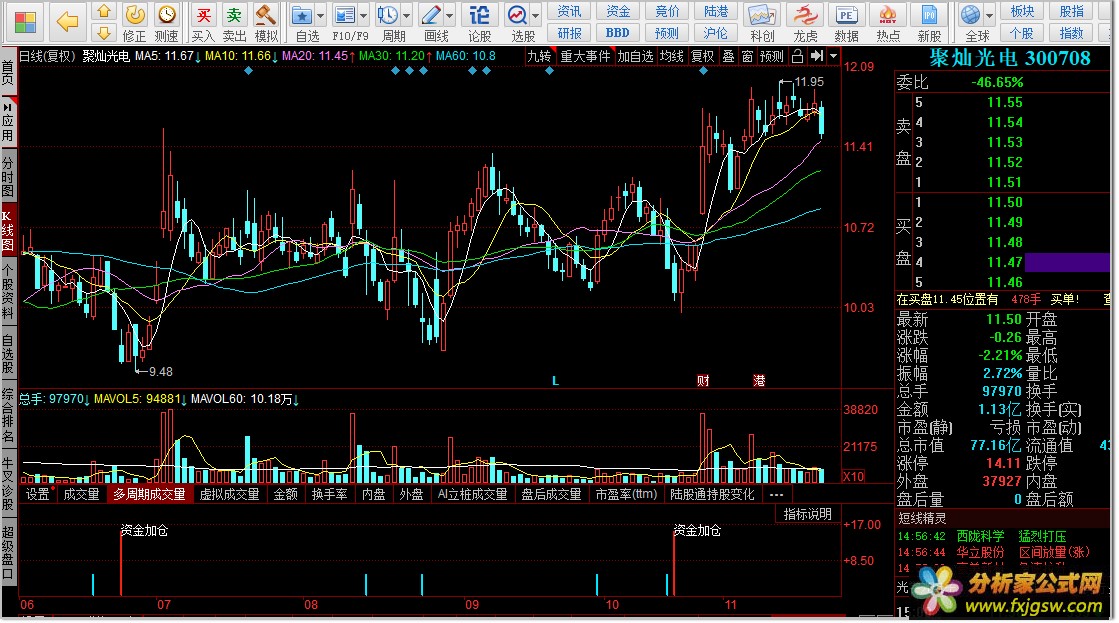
Task: Expand the 自选 dropdown arrow
Action: 320,15
